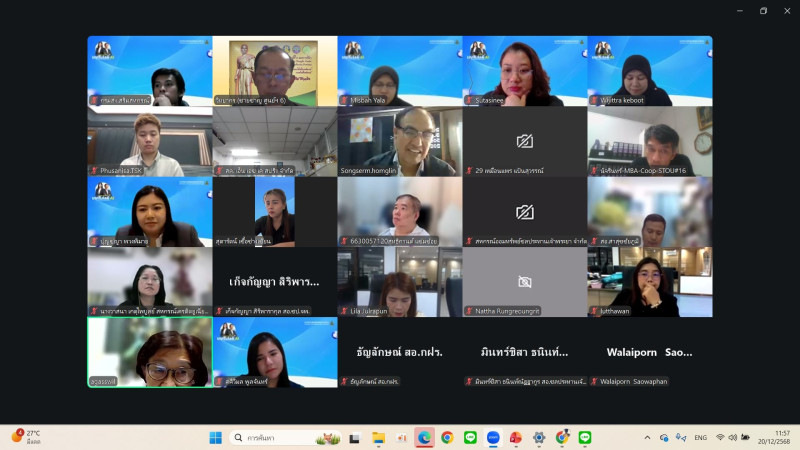Restore down the meeting window
This screenshot has height=450, width=800.
pyautogui.click(x=763, y=11)
